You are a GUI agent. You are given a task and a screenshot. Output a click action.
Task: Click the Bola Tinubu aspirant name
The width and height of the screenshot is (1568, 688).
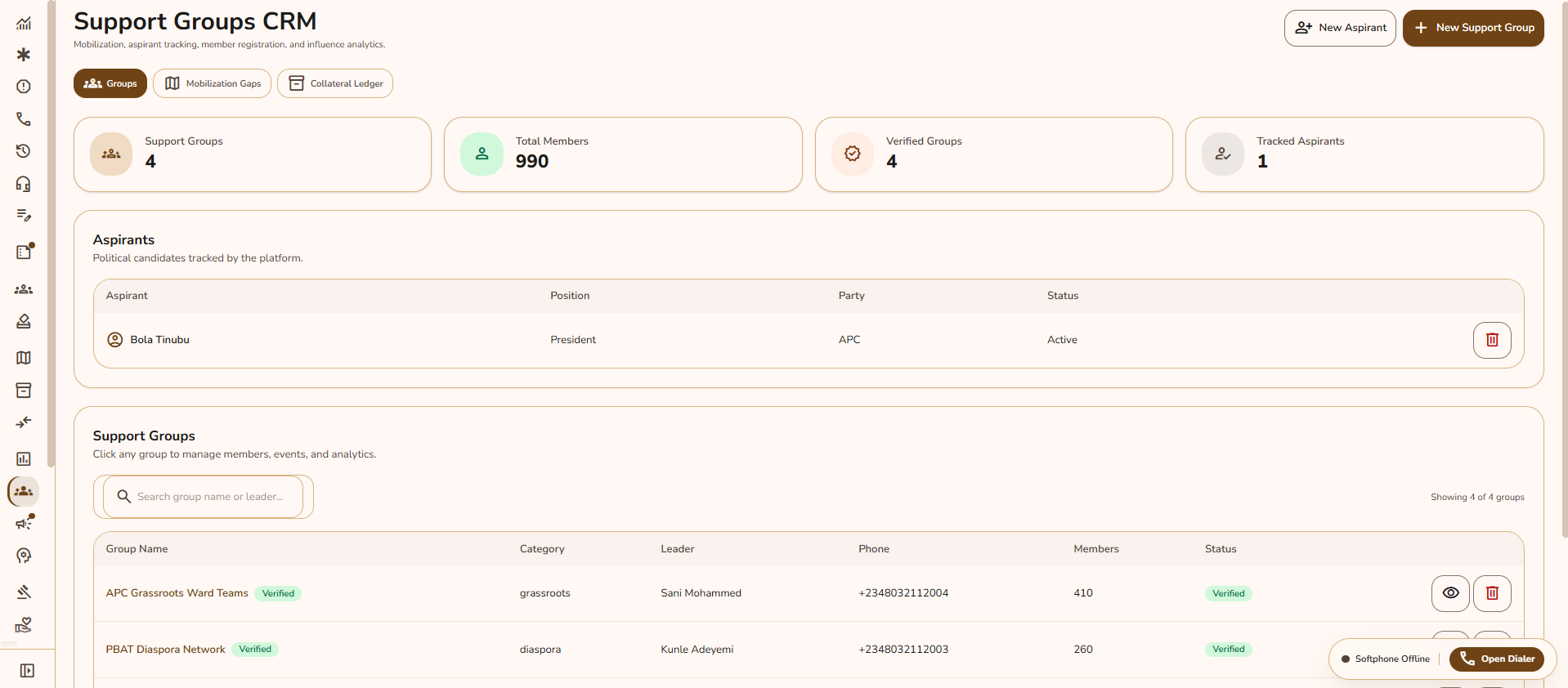pyautogui.click(x=160, y=340)
